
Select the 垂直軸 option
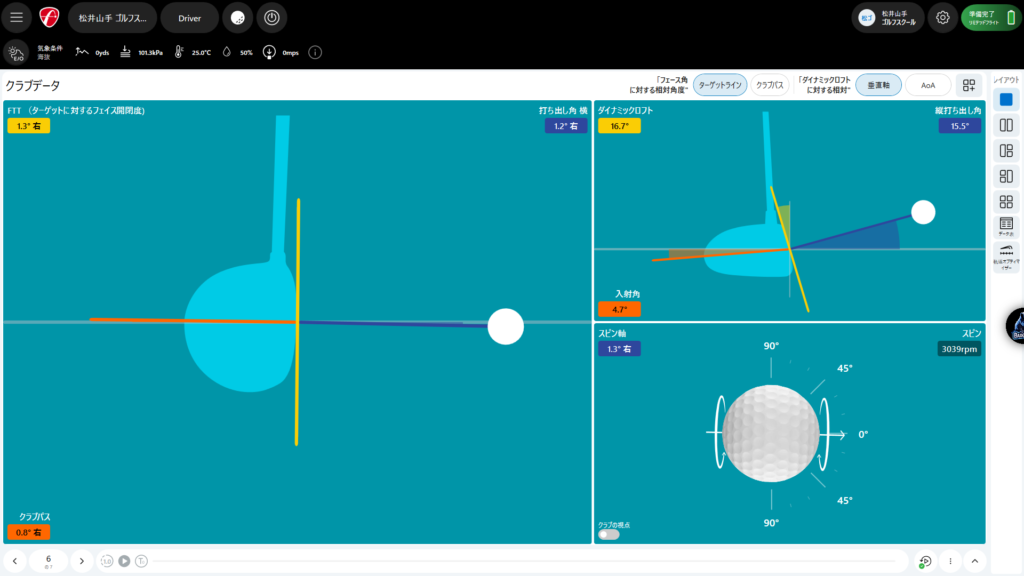878,85
